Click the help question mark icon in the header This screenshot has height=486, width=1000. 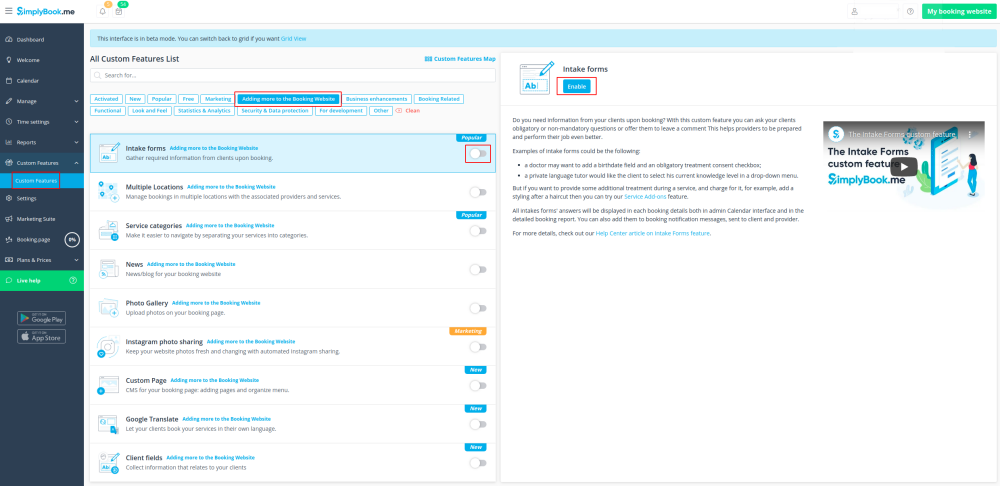coord(910,11)
